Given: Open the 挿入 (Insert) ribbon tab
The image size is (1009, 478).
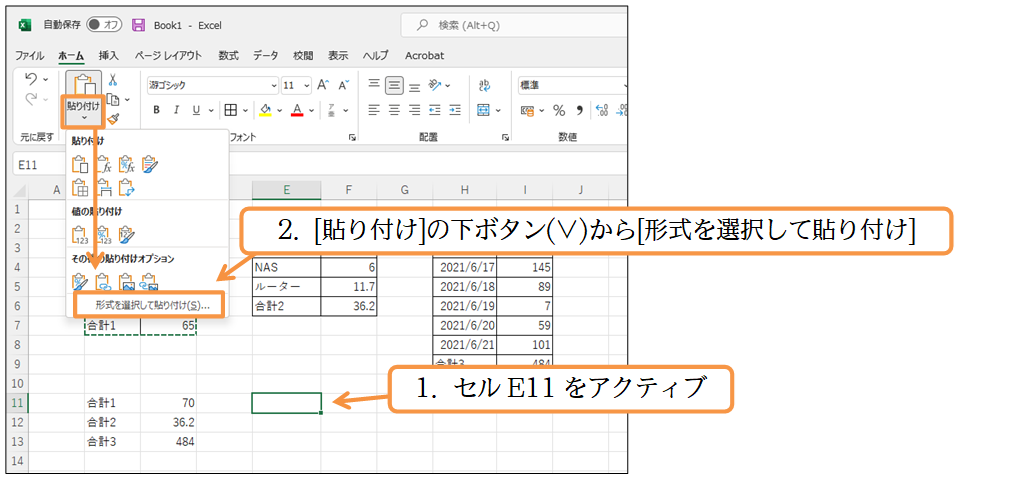Looking at the screenshot, I should point(108,56).
